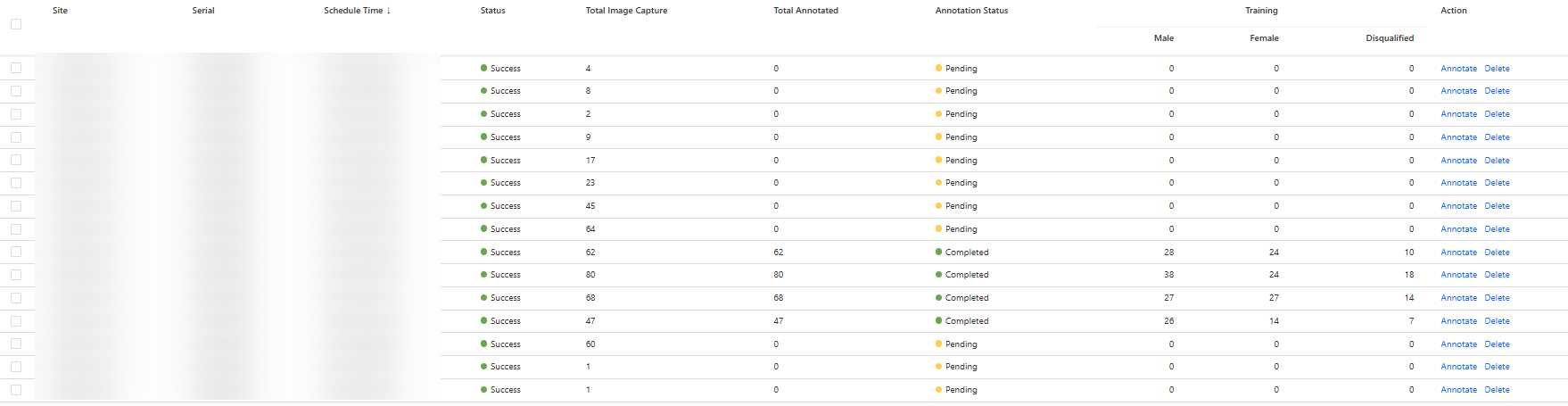Annotate the row with 62 captured images
Viewport: 1568px width, 406px height.
click(1458, 253)
